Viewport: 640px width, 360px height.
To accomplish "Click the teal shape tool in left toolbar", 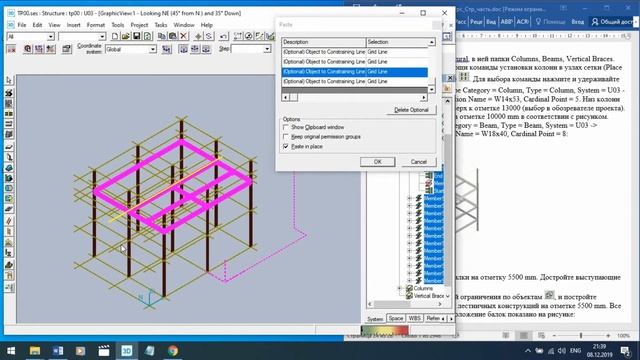I will (9, 167).
